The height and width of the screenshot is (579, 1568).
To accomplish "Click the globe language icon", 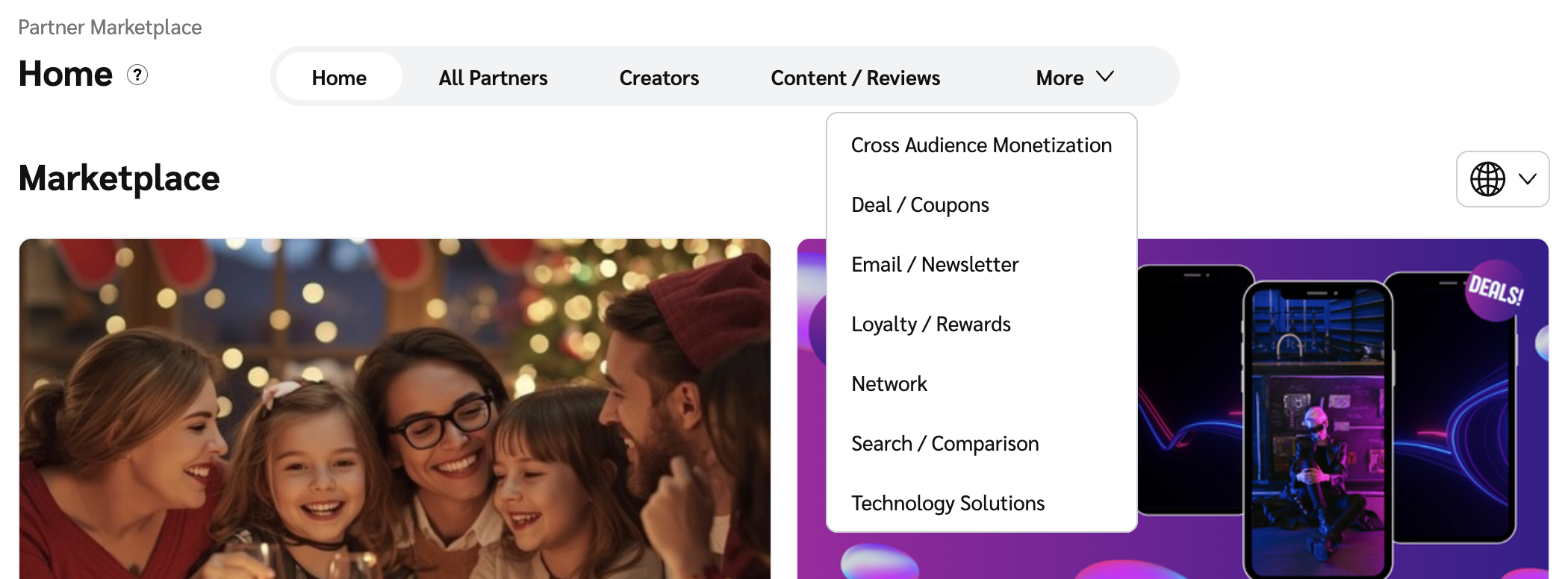I will [x=1487, y=179].
